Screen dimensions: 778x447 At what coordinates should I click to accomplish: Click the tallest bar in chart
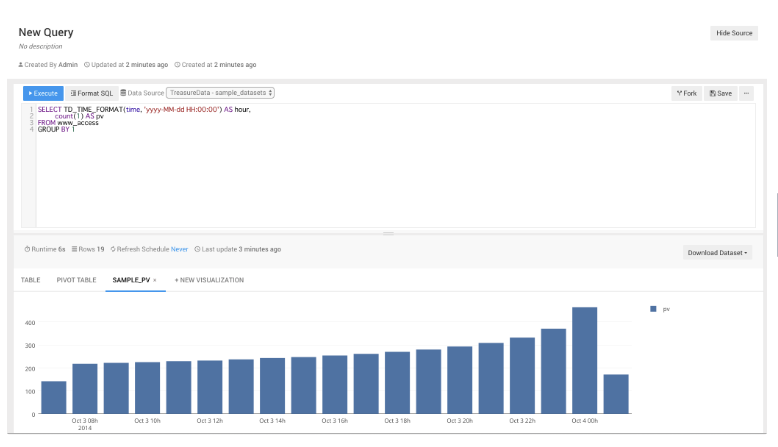click(584, 360)
